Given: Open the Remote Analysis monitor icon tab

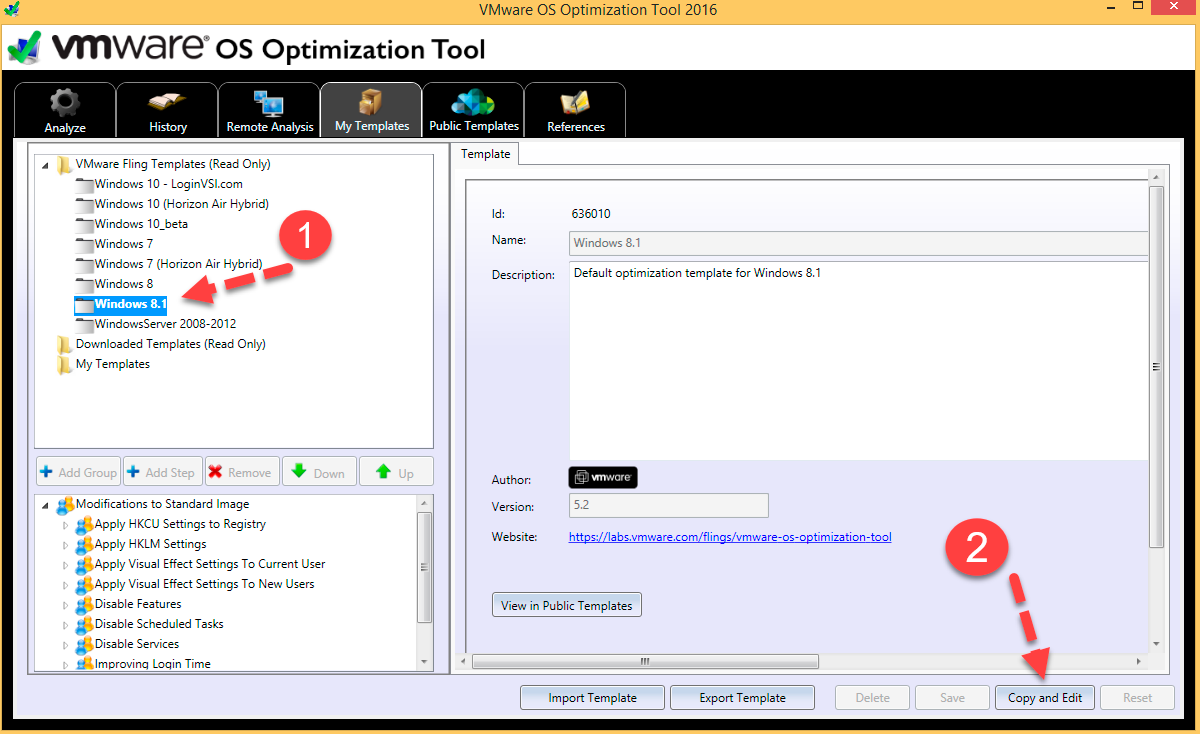Looking at the screenshot, I should click(269, 110).
